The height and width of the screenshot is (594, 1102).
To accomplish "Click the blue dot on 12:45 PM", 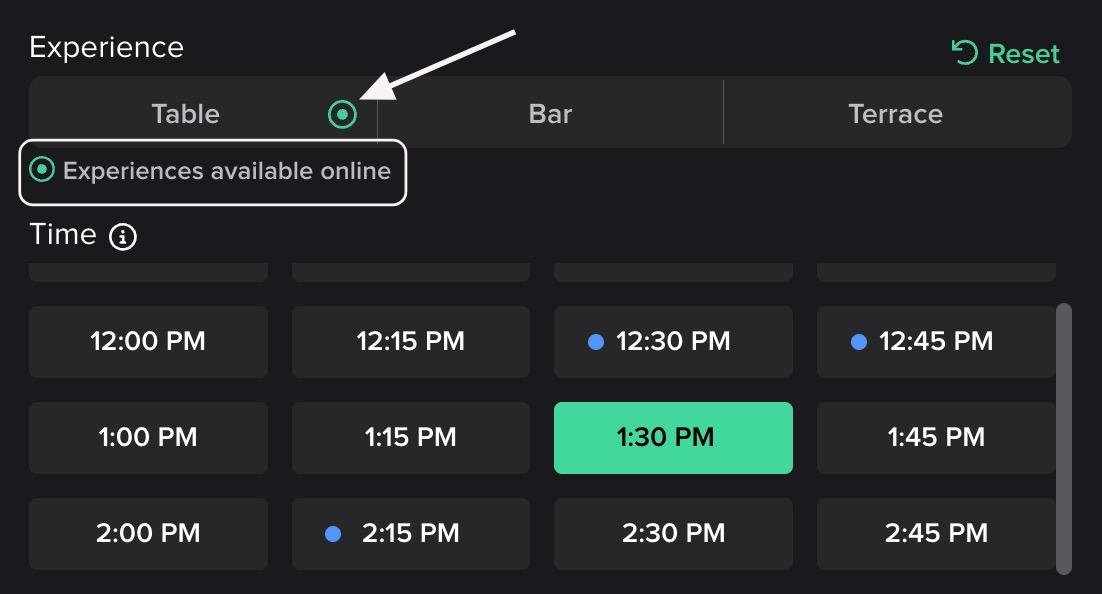I will coord(858,342).
